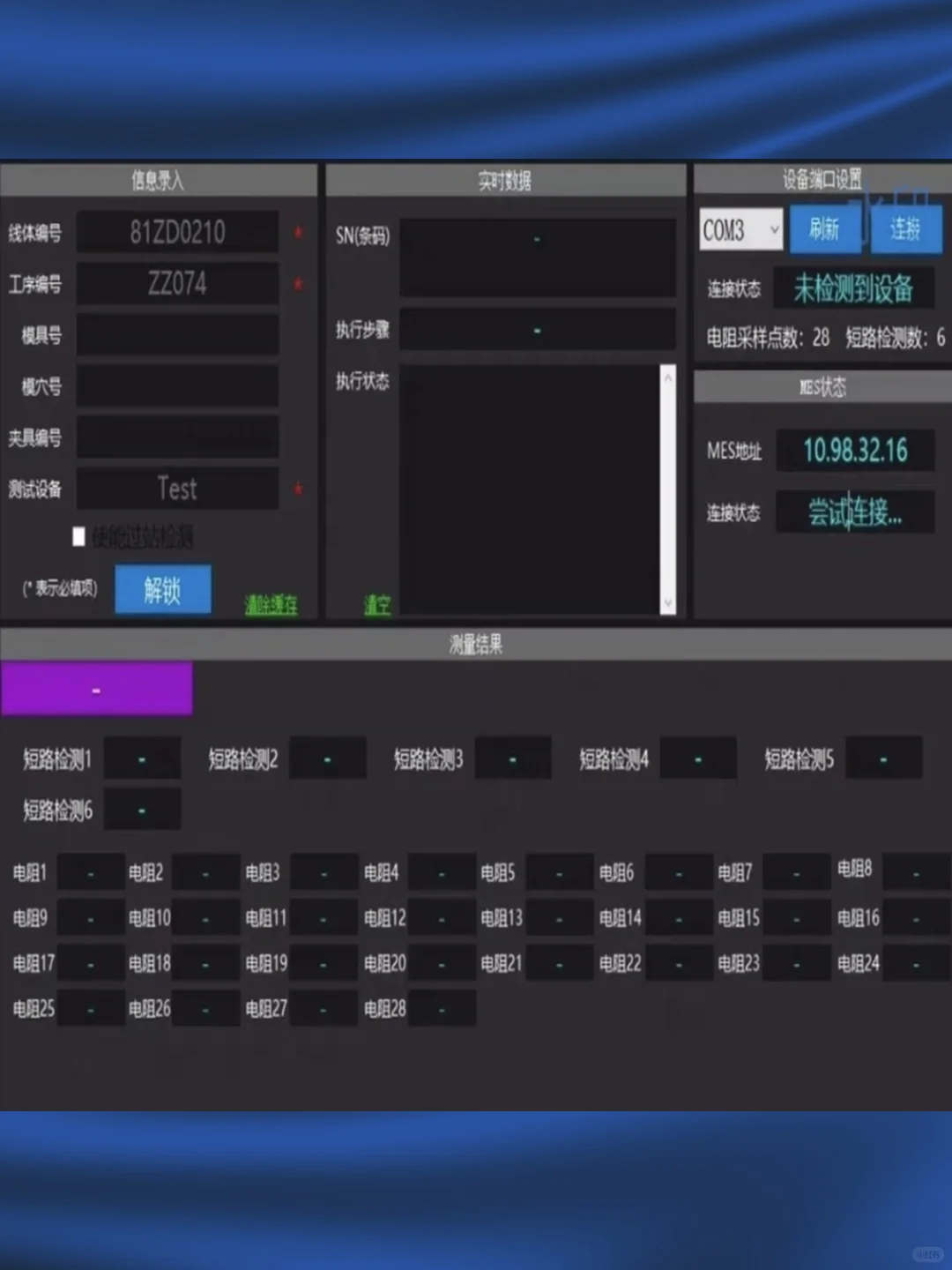Click the 未检测到设备 status text
Image resolution: width=952 pixels, height=1270 pixels.
click(x=853, y=288)
